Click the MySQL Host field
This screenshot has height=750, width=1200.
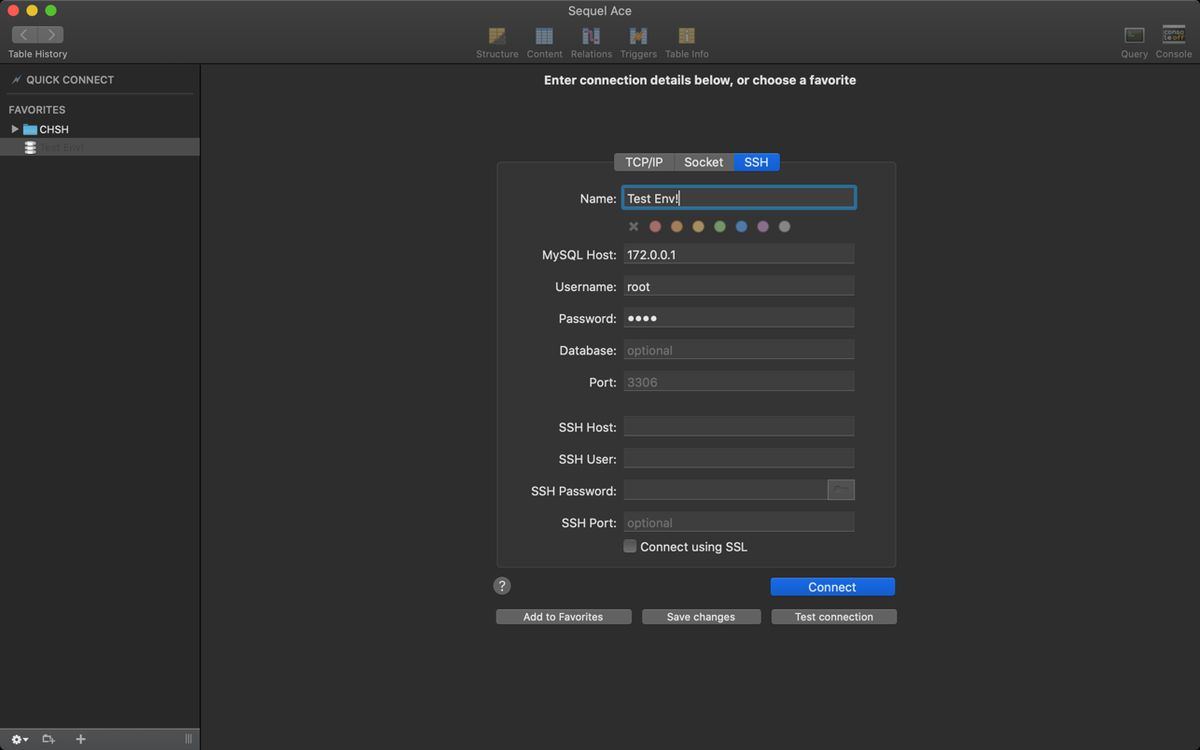coord(739,254)
